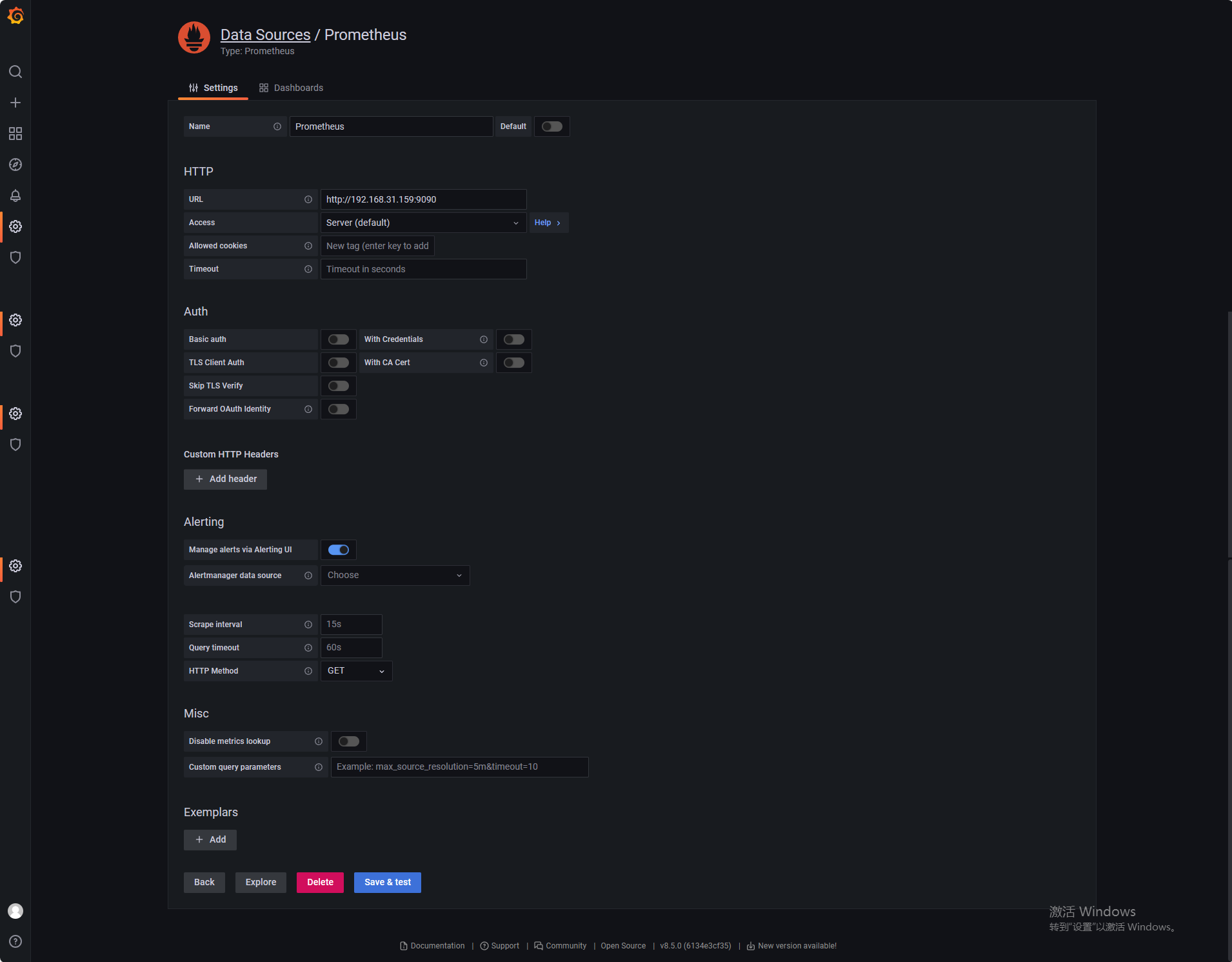Show info tooltip for Query timeout
This screenshot has height=962, width=1232.
tap(308, 648)
